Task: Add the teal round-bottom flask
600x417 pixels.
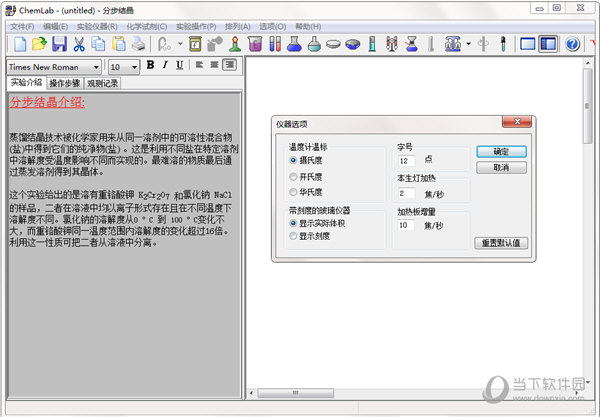Action: [314, 44]
